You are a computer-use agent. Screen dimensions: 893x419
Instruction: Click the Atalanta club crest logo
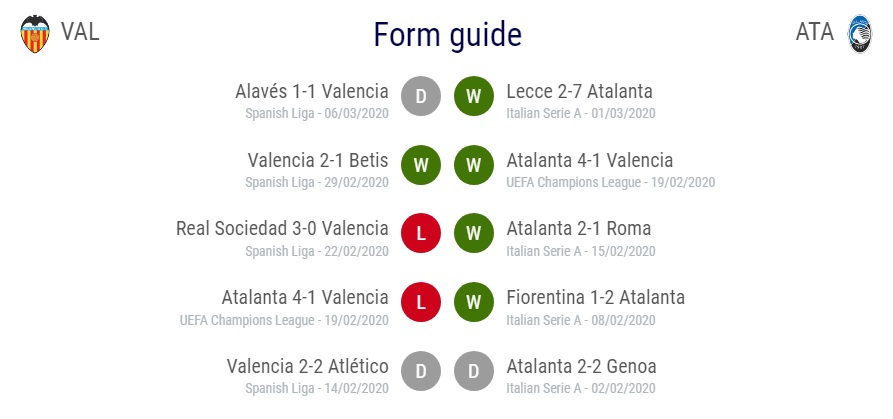click(859, 34)
